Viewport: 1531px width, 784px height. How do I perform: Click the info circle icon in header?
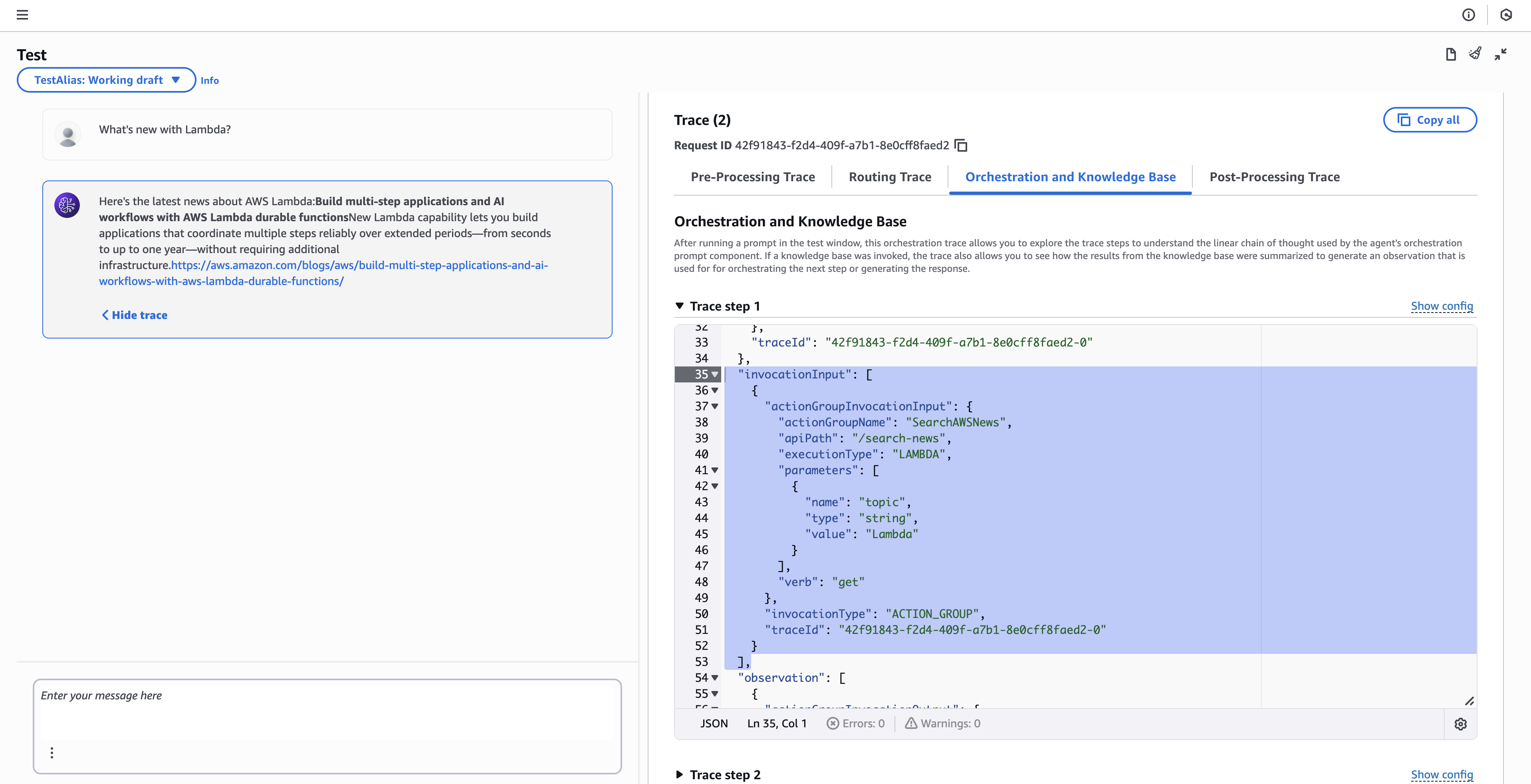[x=1468, y=15]
